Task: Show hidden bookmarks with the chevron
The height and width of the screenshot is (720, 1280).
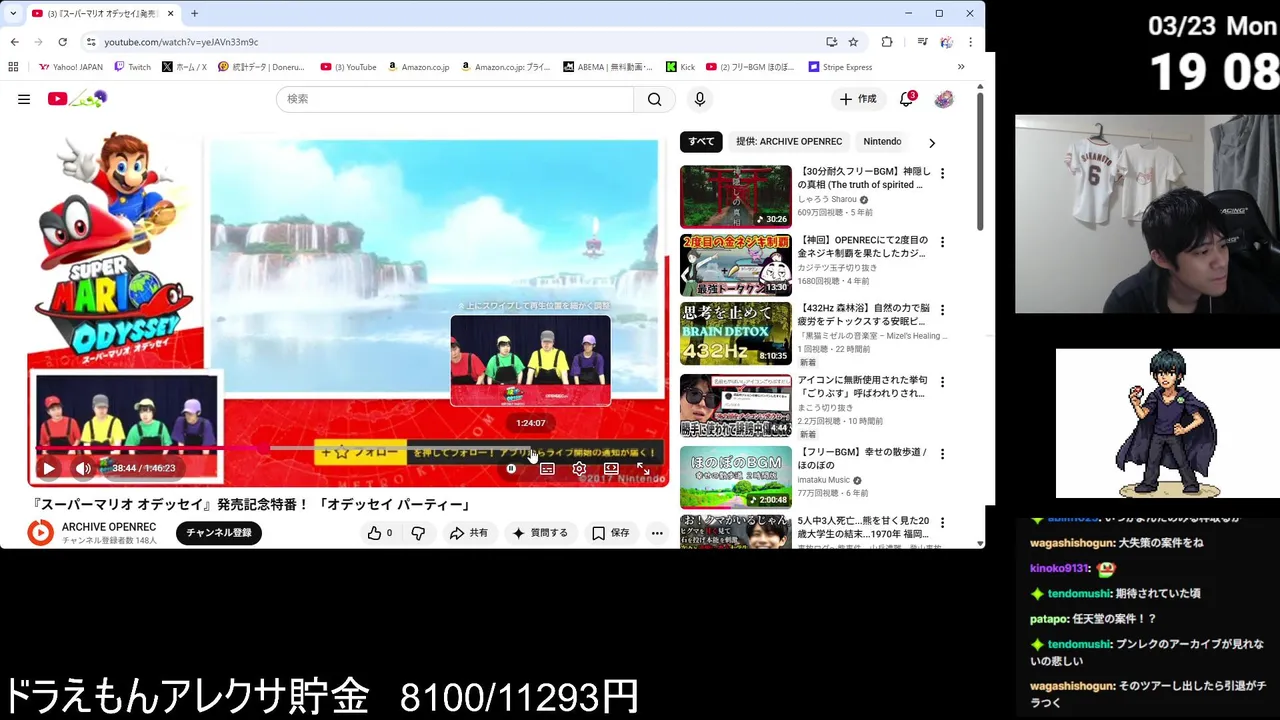Action: pos(961,67)
